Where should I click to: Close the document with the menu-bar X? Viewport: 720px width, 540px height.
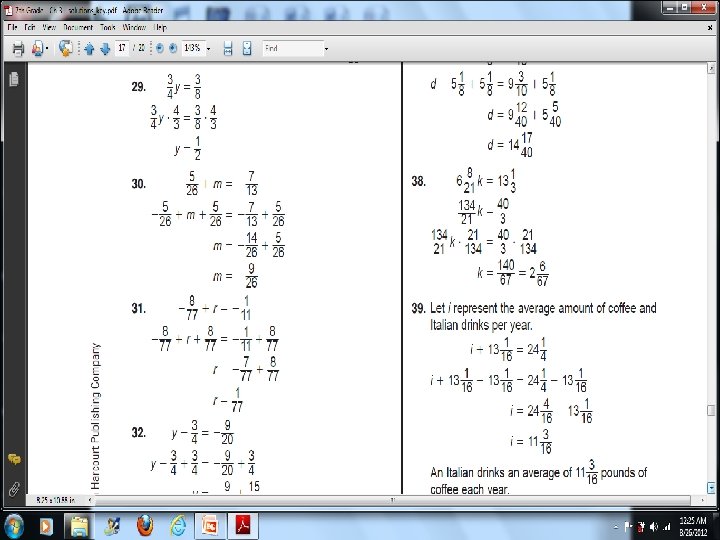point(710,28)
